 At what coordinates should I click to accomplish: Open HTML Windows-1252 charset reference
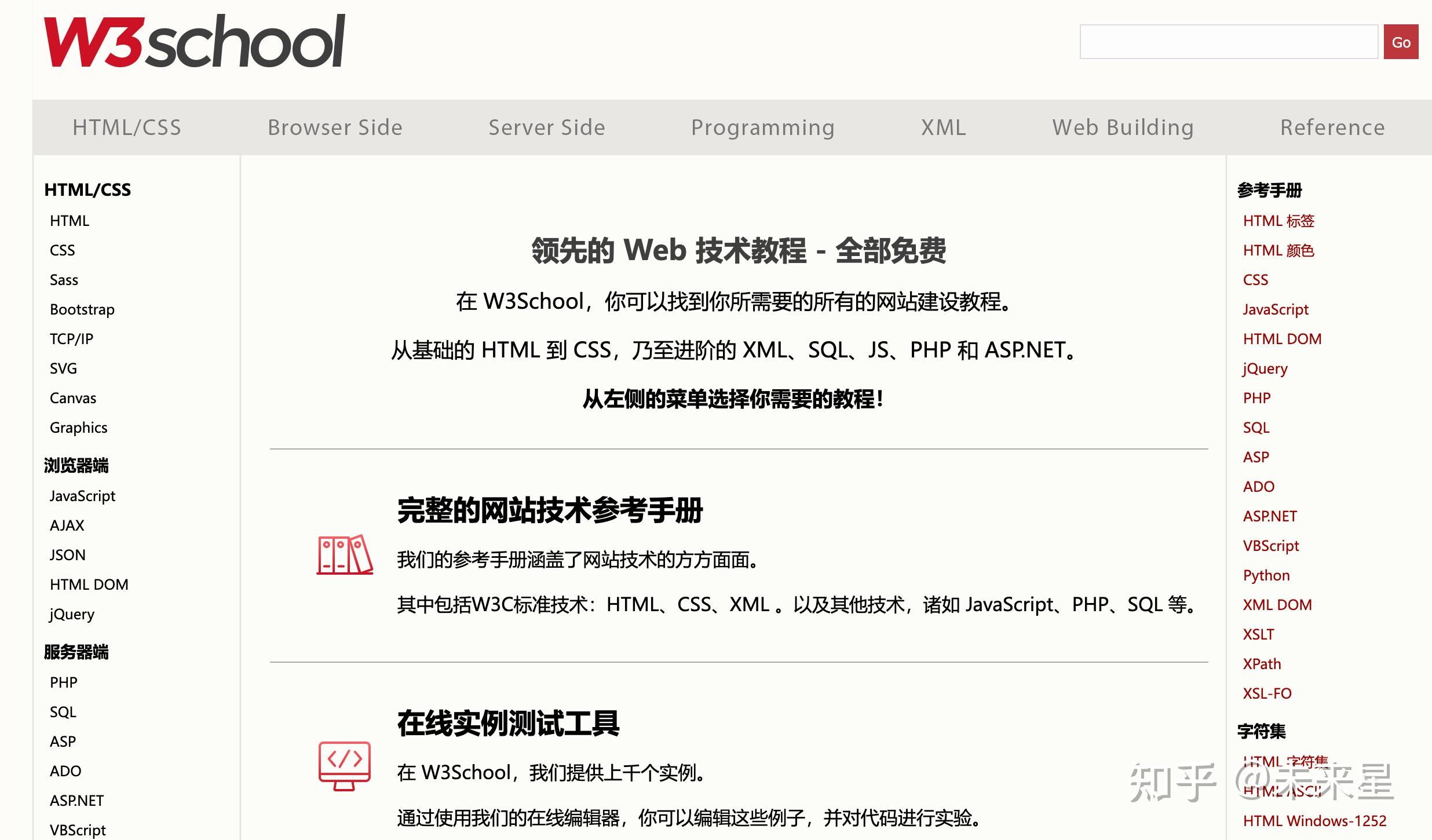1316,820
